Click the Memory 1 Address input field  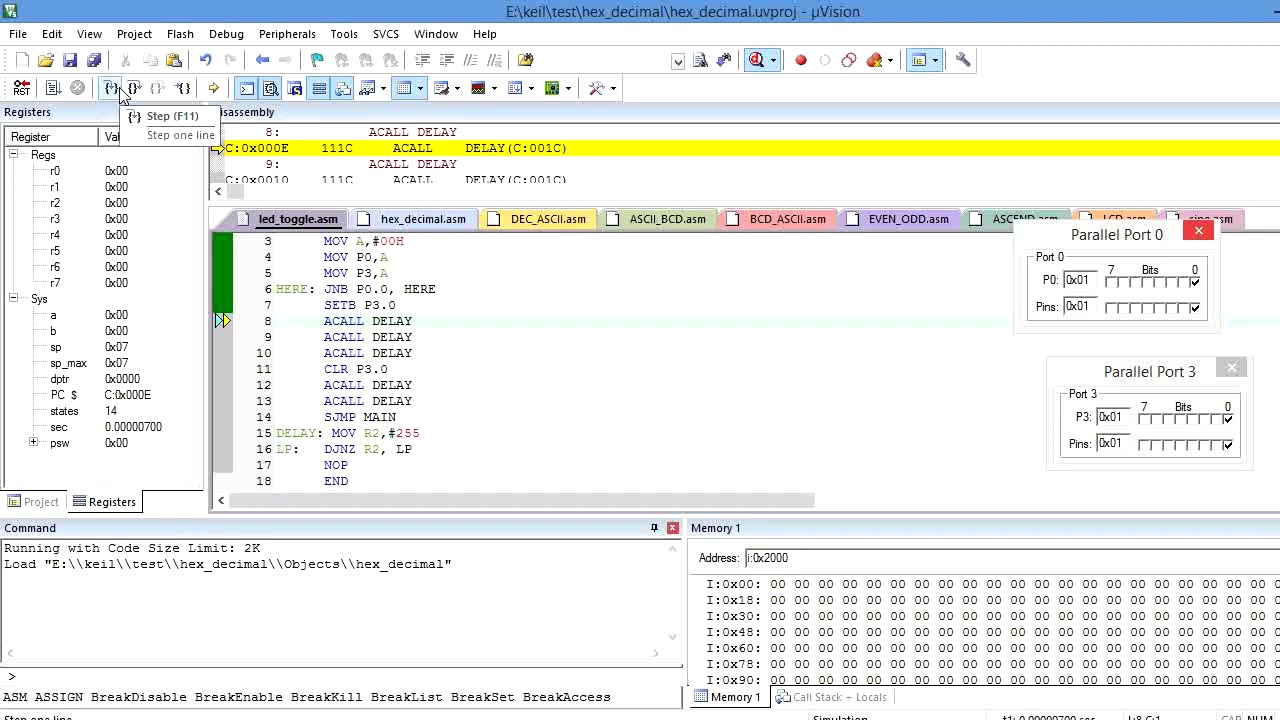click(1010, 558)
